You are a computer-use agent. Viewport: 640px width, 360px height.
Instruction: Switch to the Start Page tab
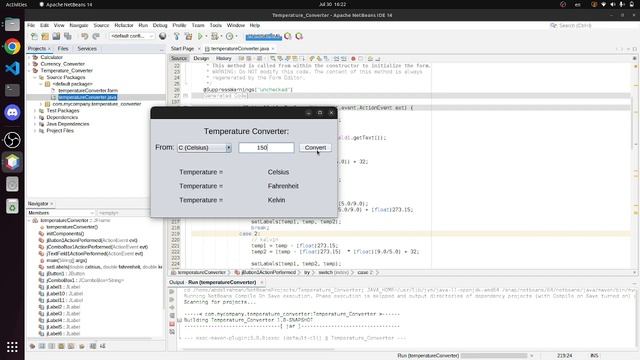coord(182,49)
